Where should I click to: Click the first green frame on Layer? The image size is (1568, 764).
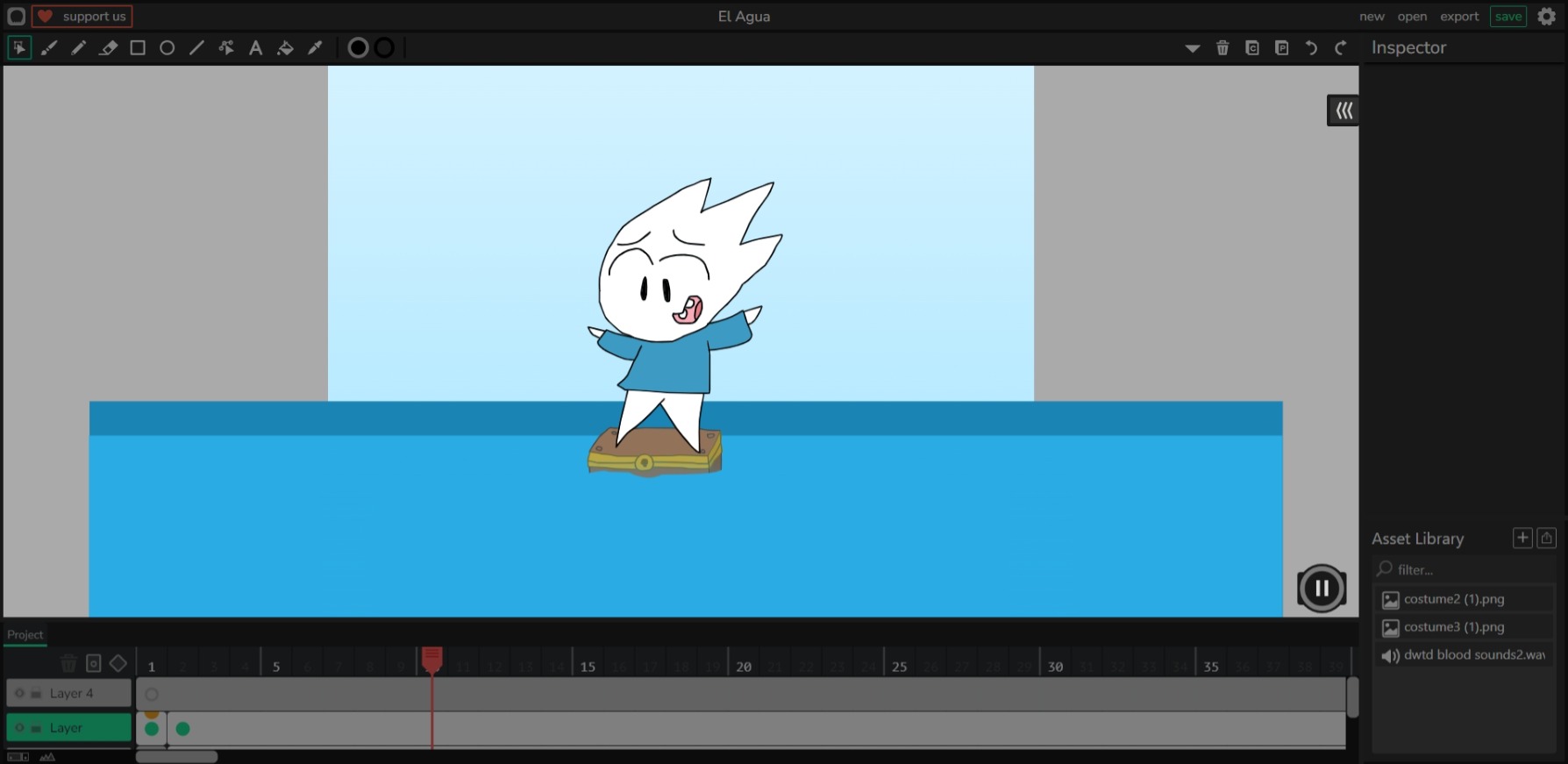(x=152, y=728)
